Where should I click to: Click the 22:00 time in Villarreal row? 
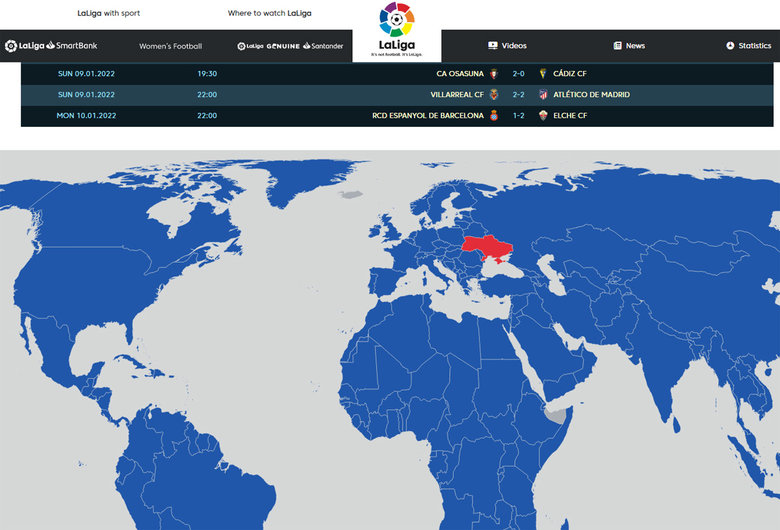point(207,95)
